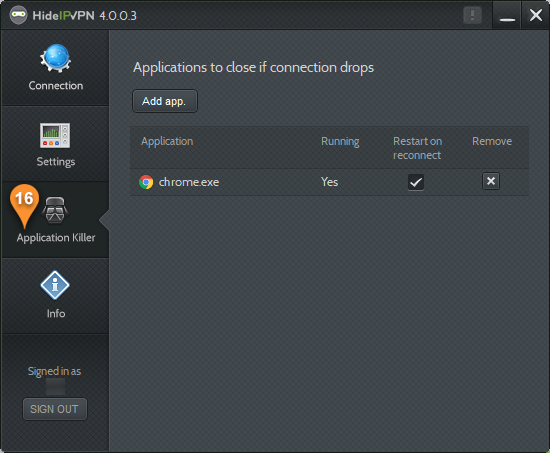Select the Info tab label
Viewport: 550px width, 453px height.
coord(56,313)
